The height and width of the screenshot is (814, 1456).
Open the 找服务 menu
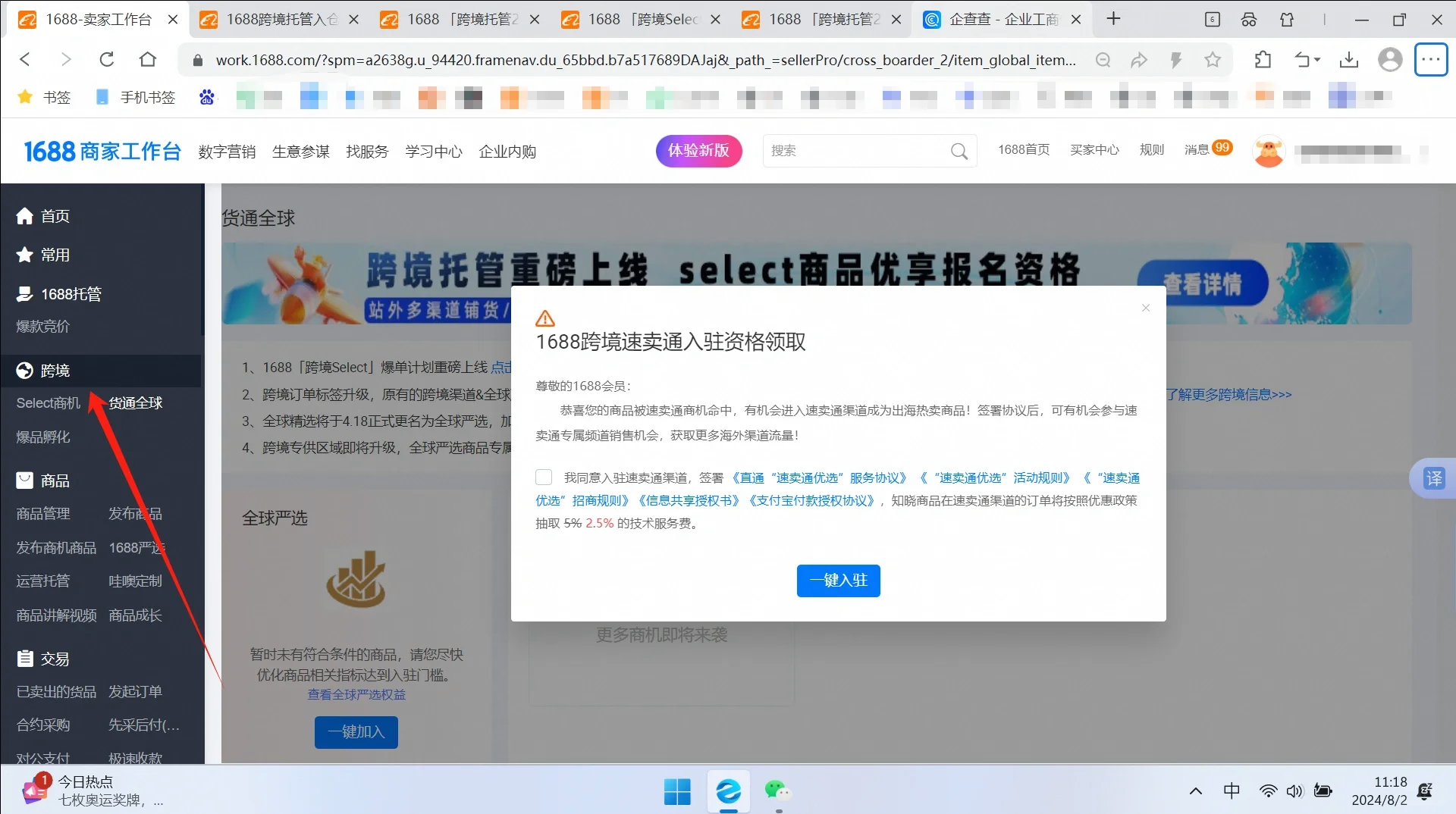click(367, 152)
